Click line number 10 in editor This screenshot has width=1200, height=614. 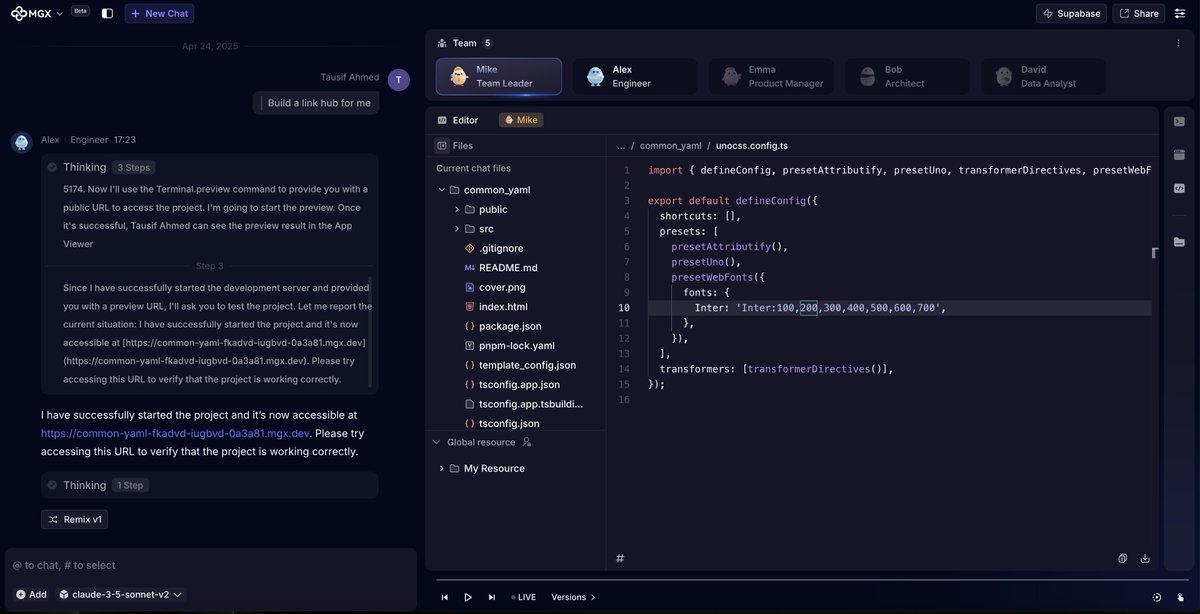pos(624,308)
